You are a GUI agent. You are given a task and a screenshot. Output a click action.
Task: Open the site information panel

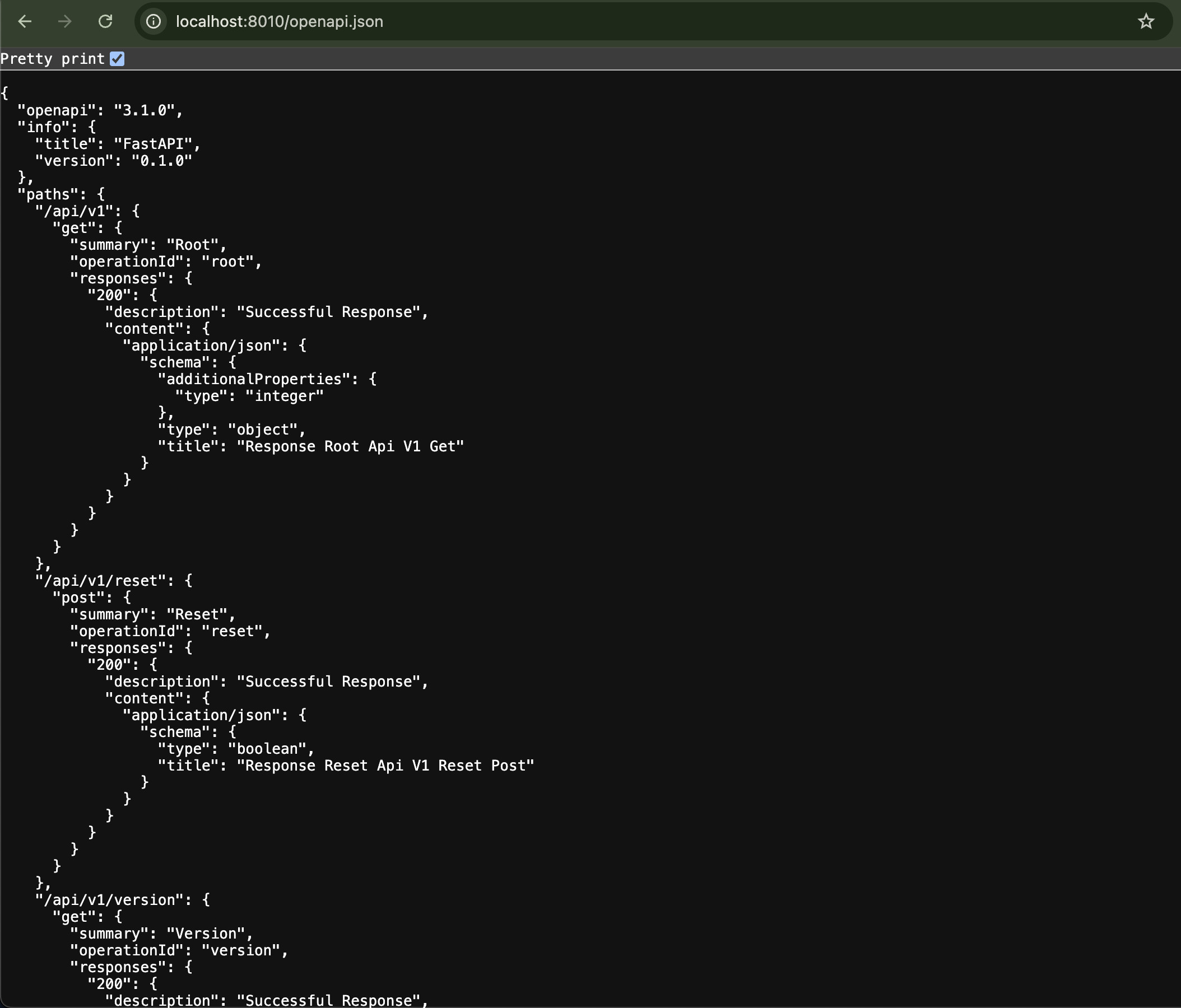pyautogui.click(x=153, y=22)
